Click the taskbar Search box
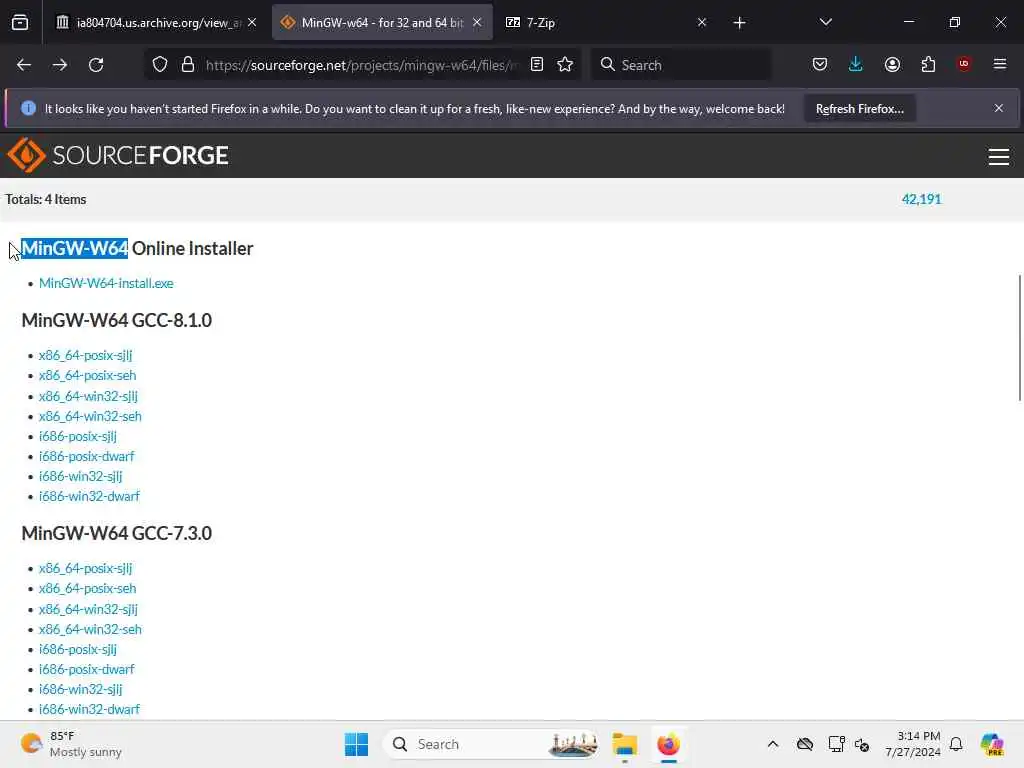This screenshot has height=768, width=1024. [x=490, y=744]
